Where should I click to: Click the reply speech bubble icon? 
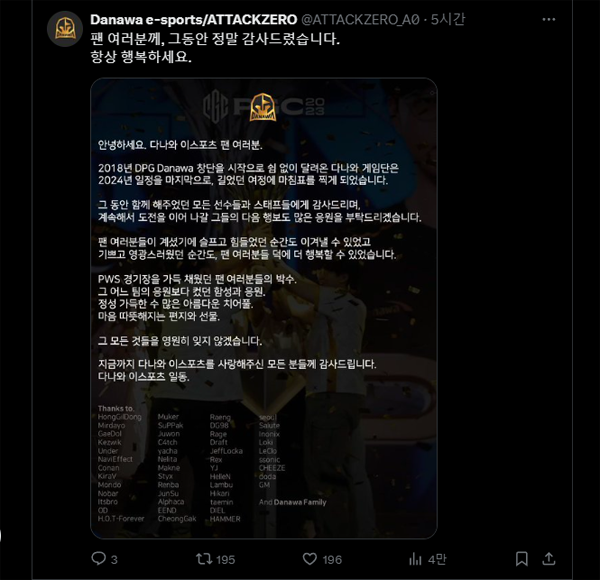pos(99,559)
